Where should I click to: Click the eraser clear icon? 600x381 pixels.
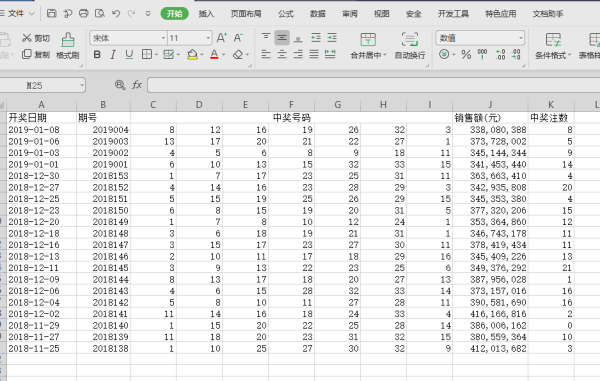pyautogui.click(x=238, y=55)
